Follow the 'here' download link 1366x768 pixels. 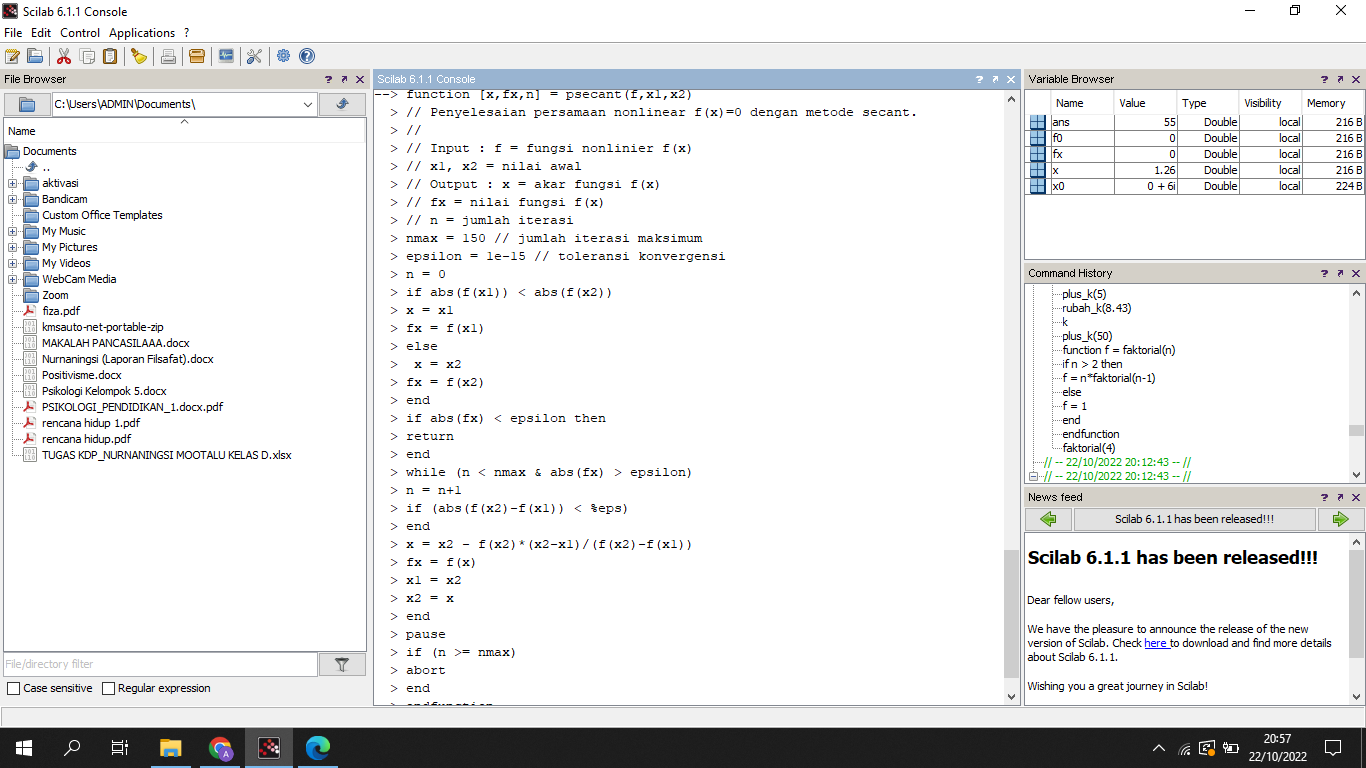pyautogui.click(x=1156, y=643)
